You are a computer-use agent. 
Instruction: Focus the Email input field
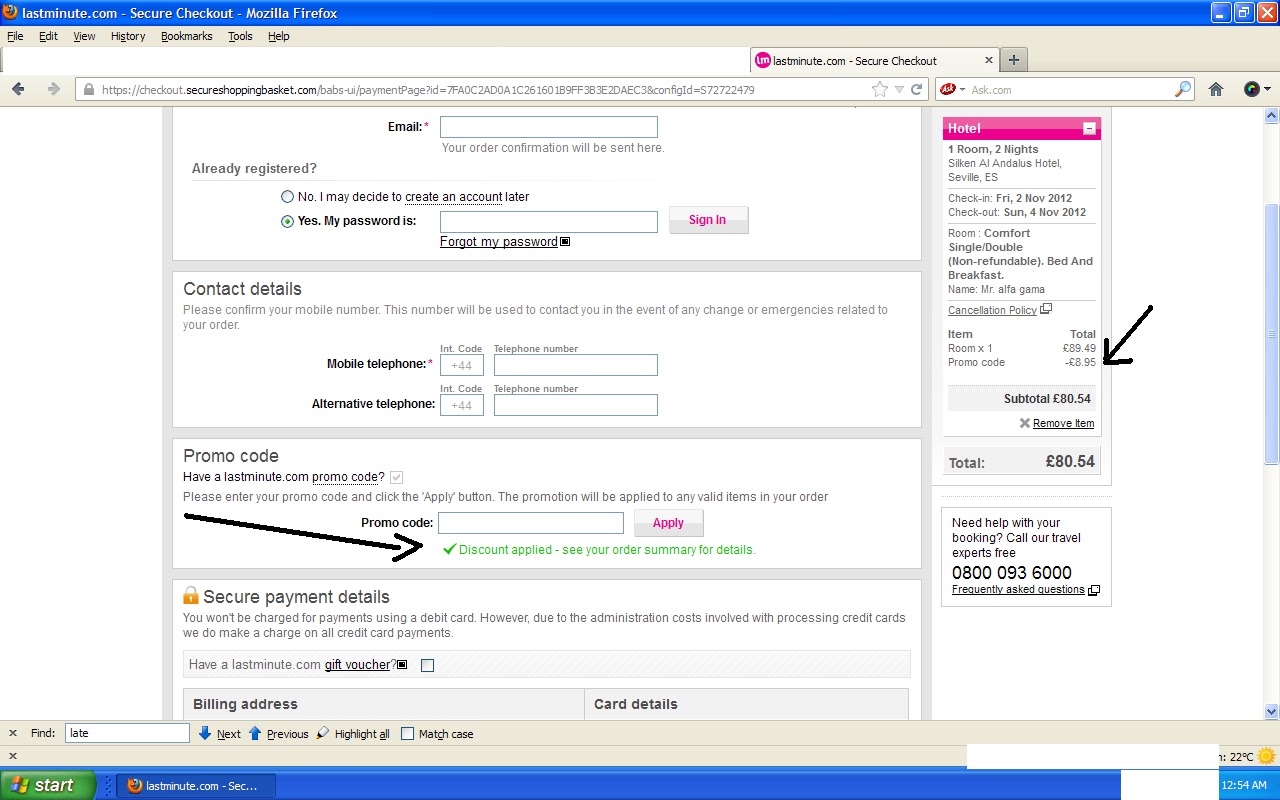549,127
